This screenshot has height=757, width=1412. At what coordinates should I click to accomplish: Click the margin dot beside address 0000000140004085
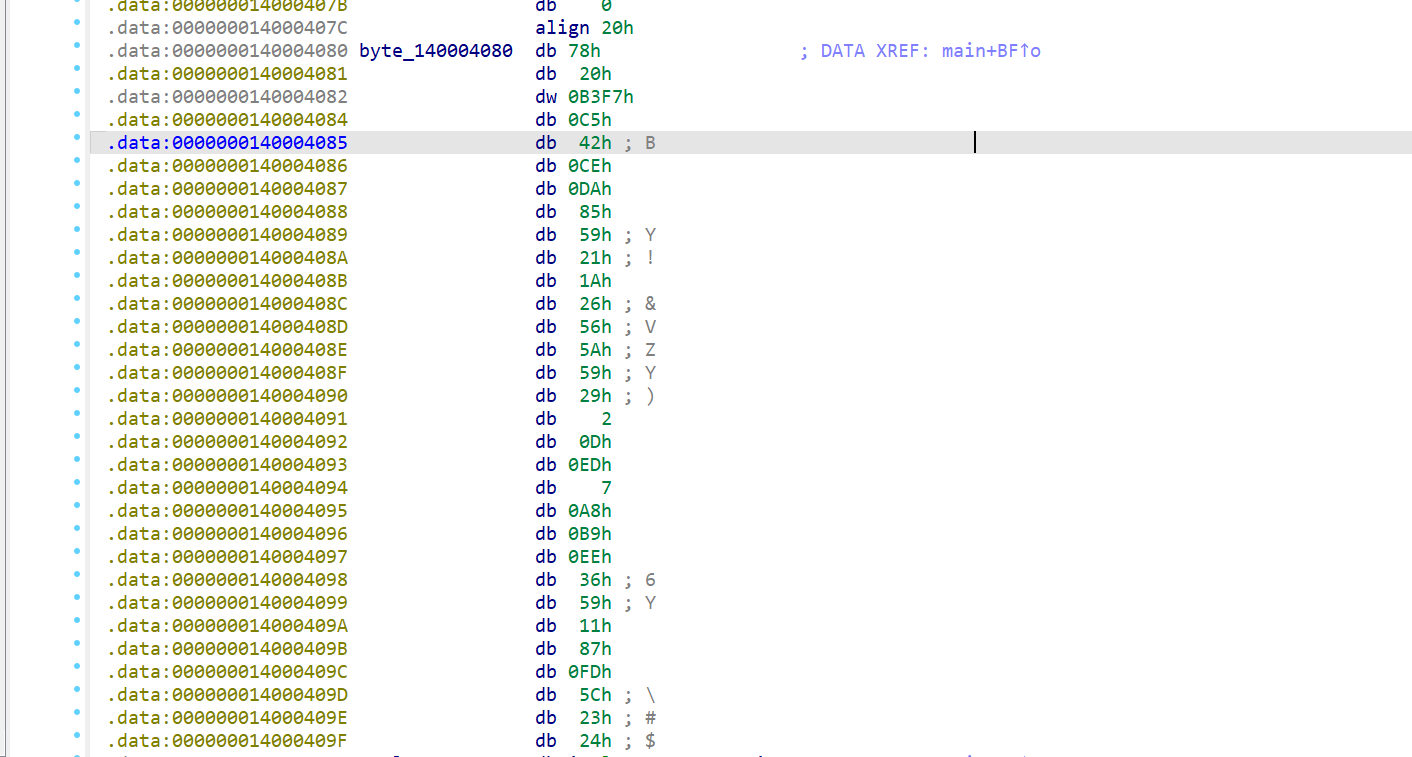[78, 142]
